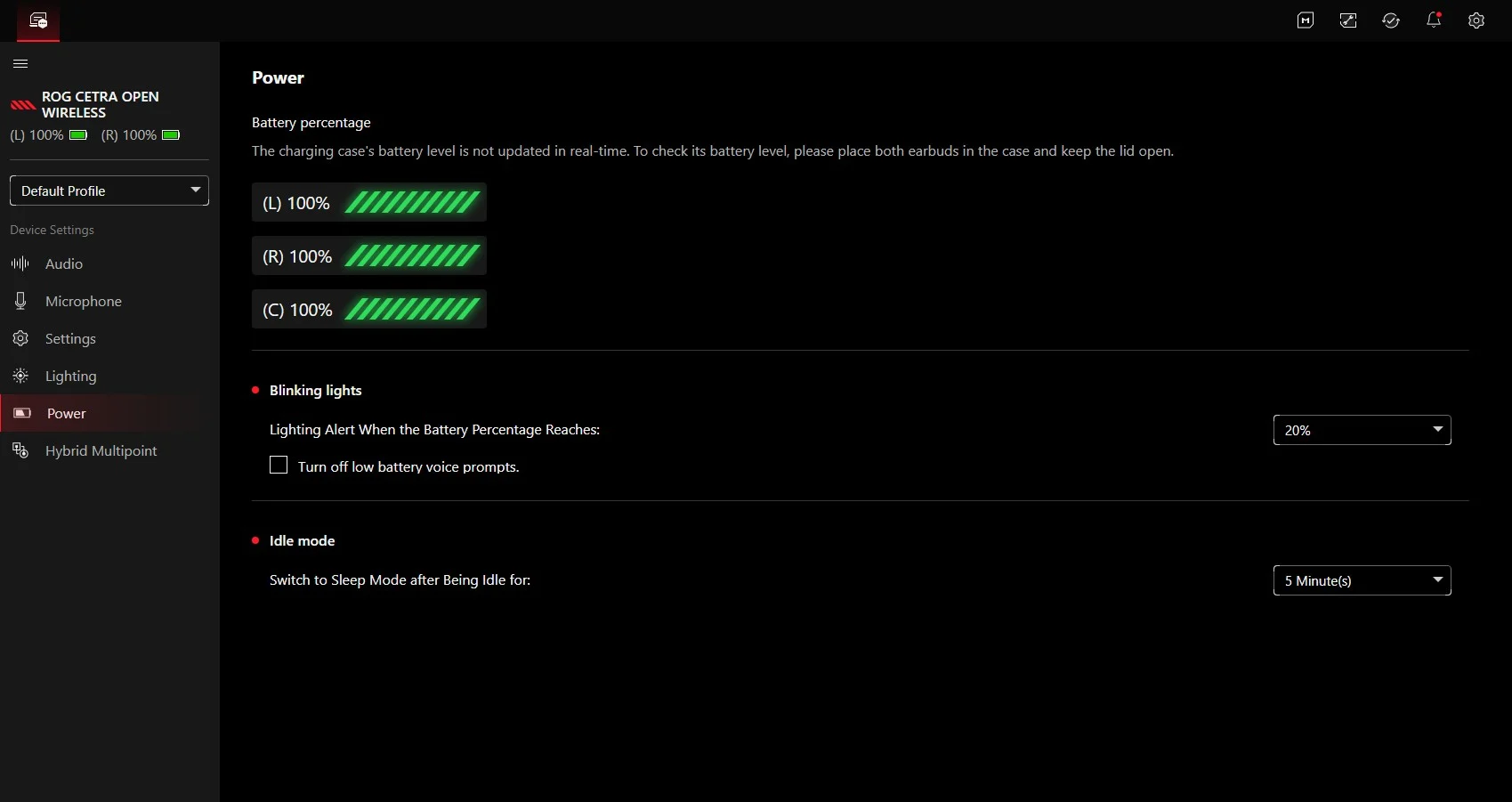1512x802 pixels.
Task: Click the Audio waveform icon in sidebar
Action: click(20, 263)
